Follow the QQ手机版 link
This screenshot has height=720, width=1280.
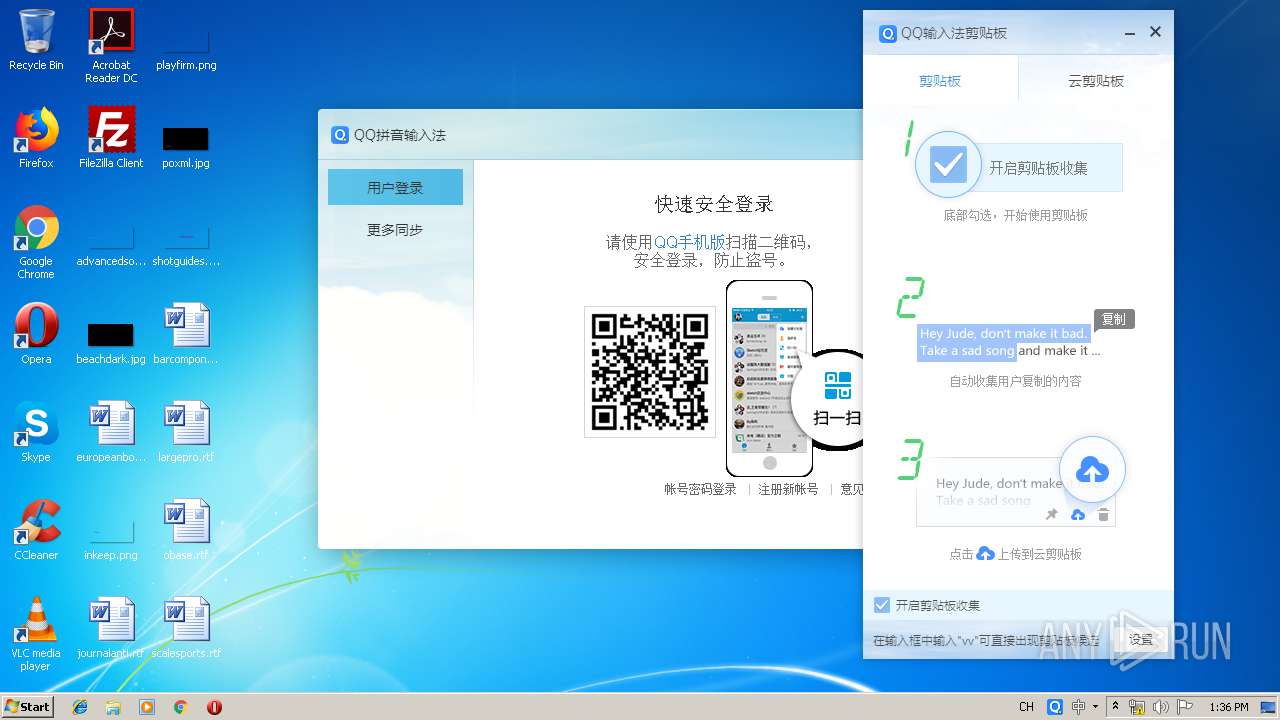690,242
